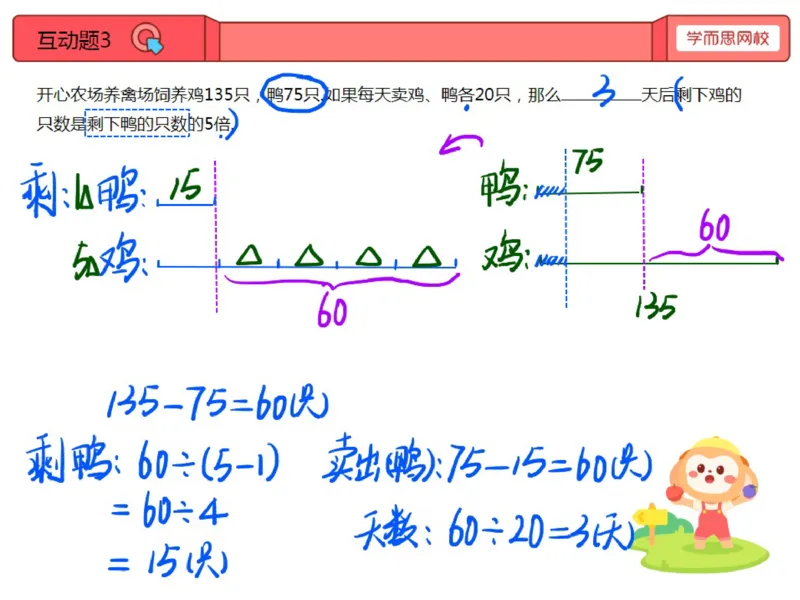Click the handwritten line =60÷4
Image resolution: width=800 pixels, height=600 pixels.
tap(169, 511)
